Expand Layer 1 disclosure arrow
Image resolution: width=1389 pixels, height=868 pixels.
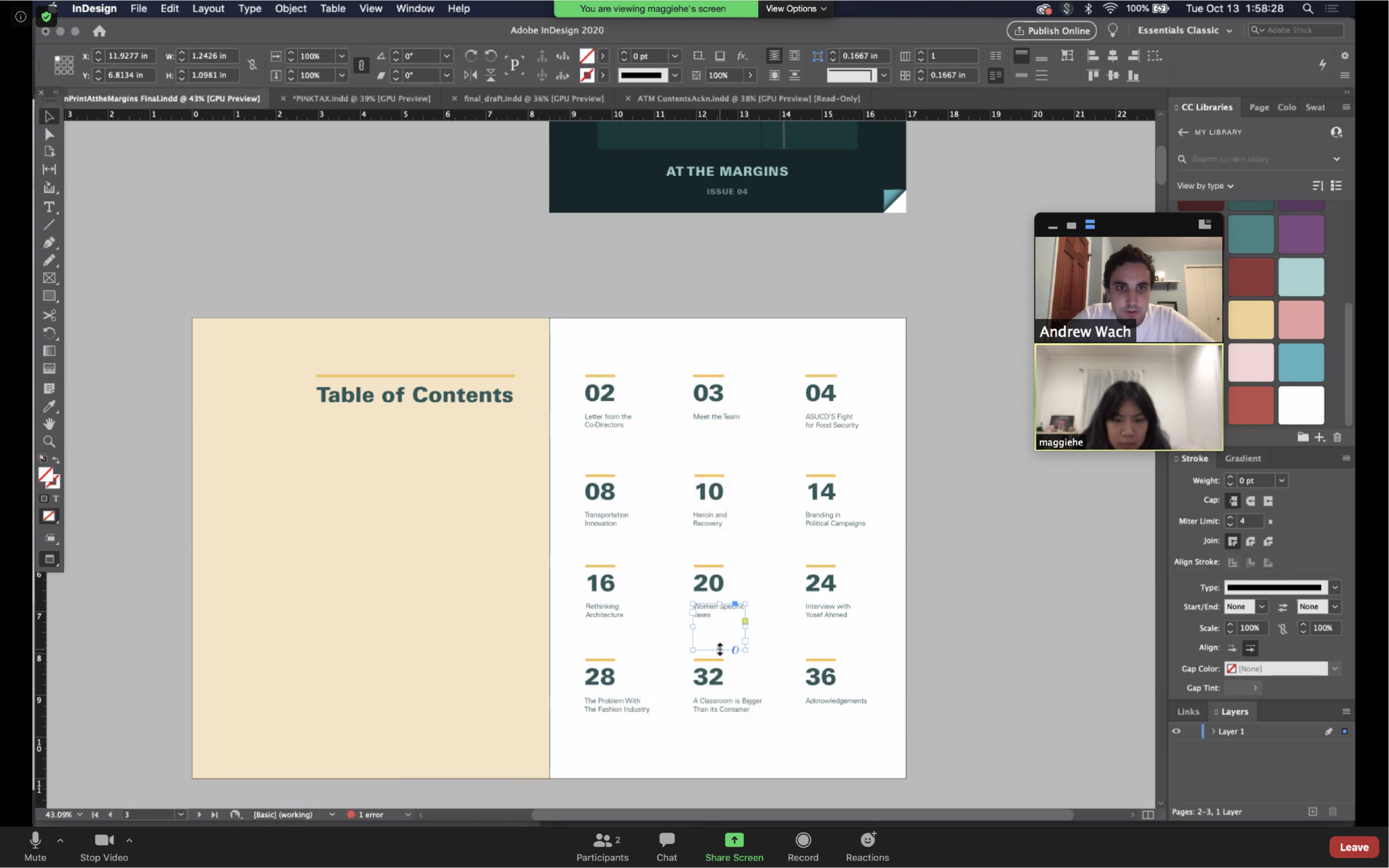point(1213,731)
